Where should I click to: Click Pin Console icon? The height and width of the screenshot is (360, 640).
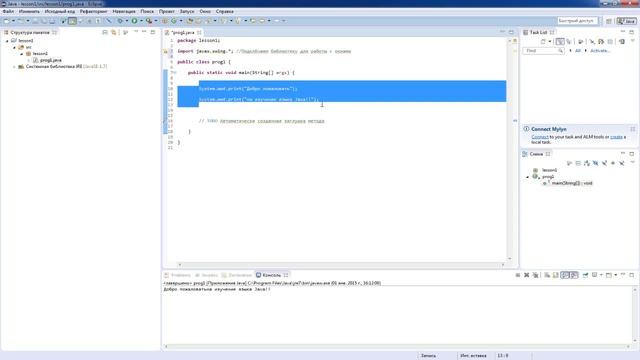(x=585, y=275)
